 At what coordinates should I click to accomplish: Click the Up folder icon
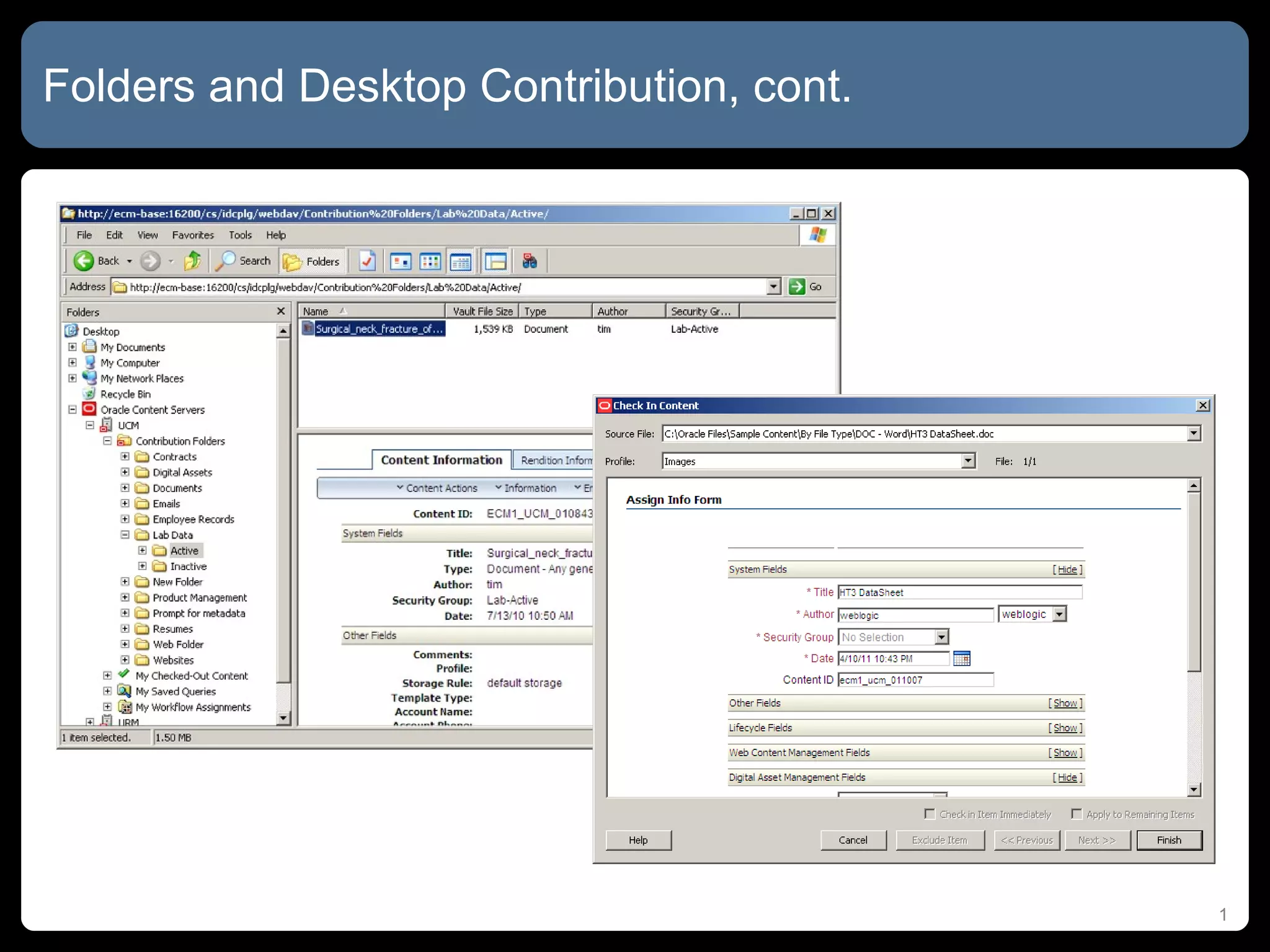tap(193, 261)
